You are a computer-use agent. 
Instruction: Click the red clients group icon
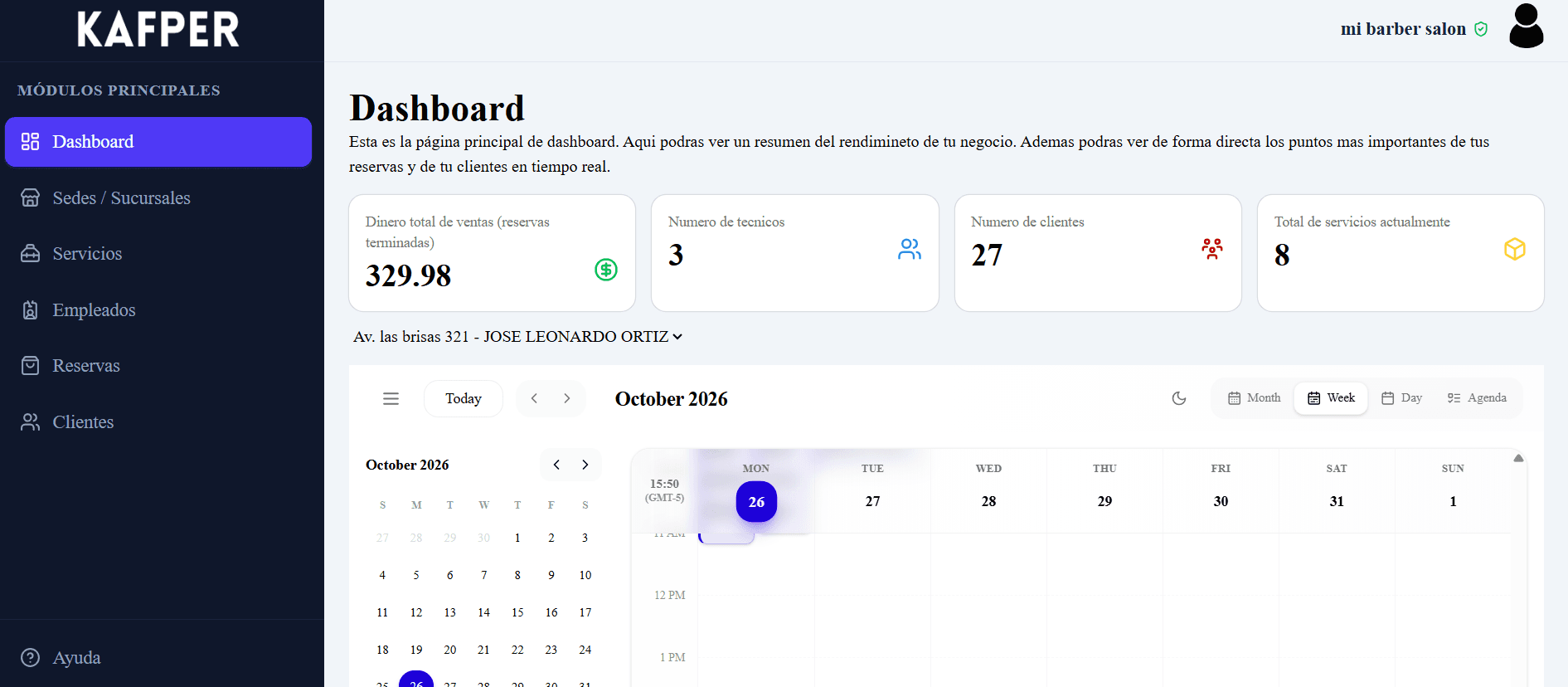click(1212, 249)
